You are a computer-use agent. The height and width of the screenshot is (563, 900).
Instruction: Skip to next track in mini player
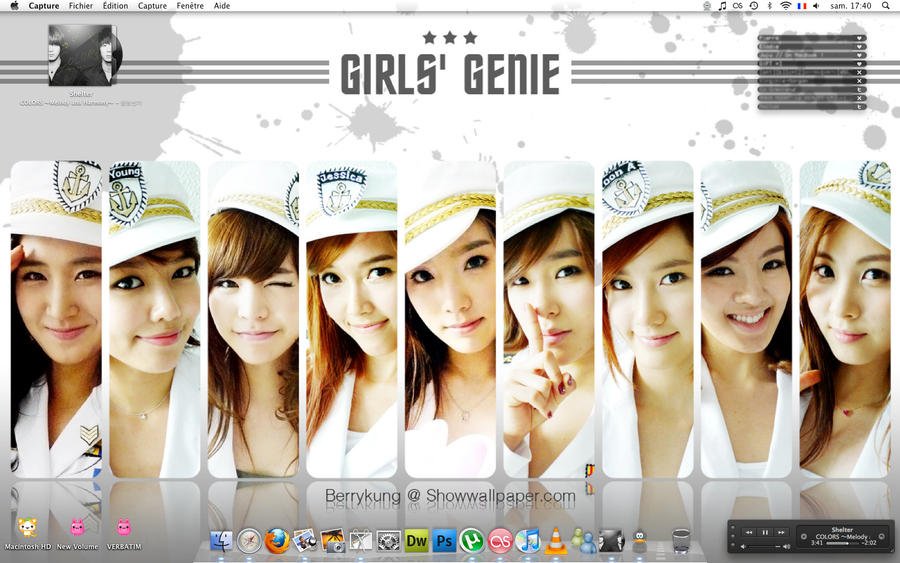point(781,532)
